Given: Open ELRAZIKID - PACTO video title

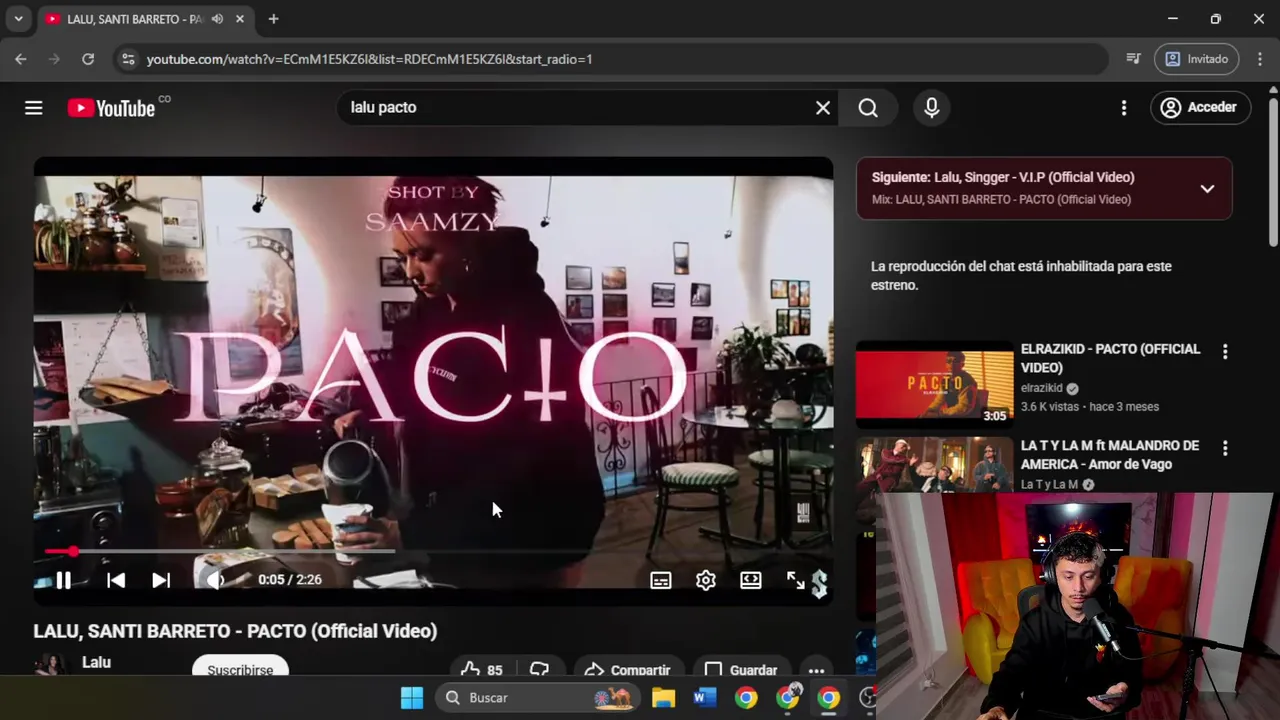Looking at the screenshot, I should [1110, 358].
